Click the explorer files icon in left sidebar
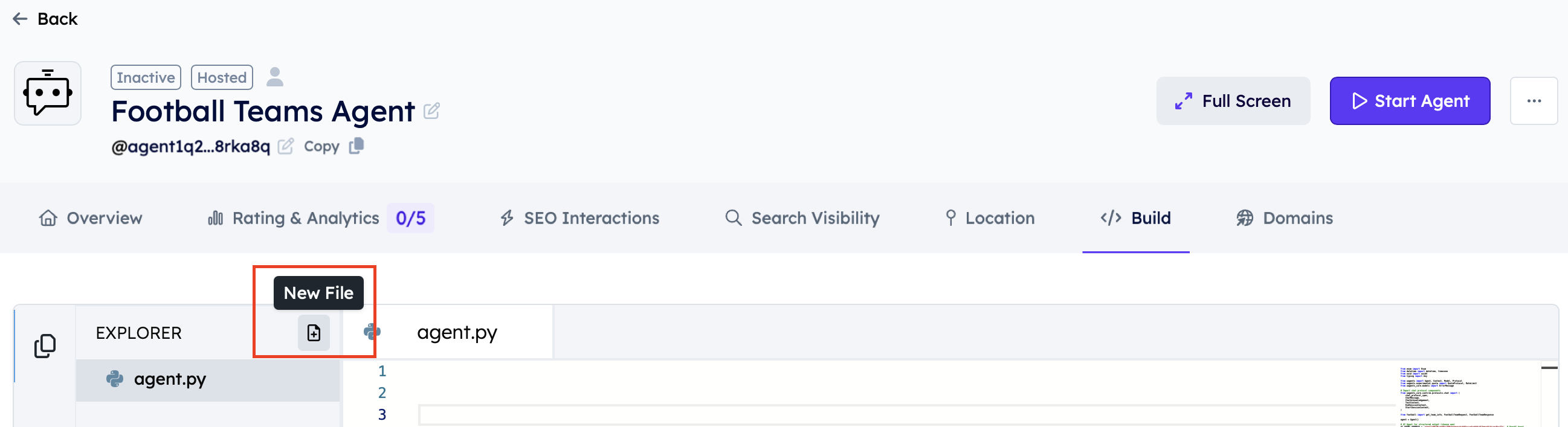Screen dimensions: 1568x427 pyautogui.click(x=45, y=345)
